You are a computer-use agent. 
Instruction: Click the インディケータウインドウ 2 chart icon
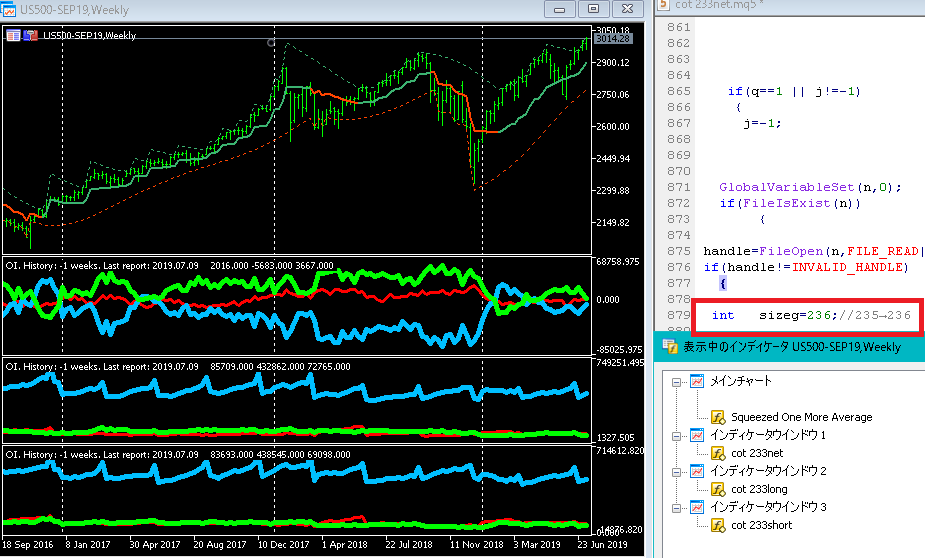tap(697, 471)
